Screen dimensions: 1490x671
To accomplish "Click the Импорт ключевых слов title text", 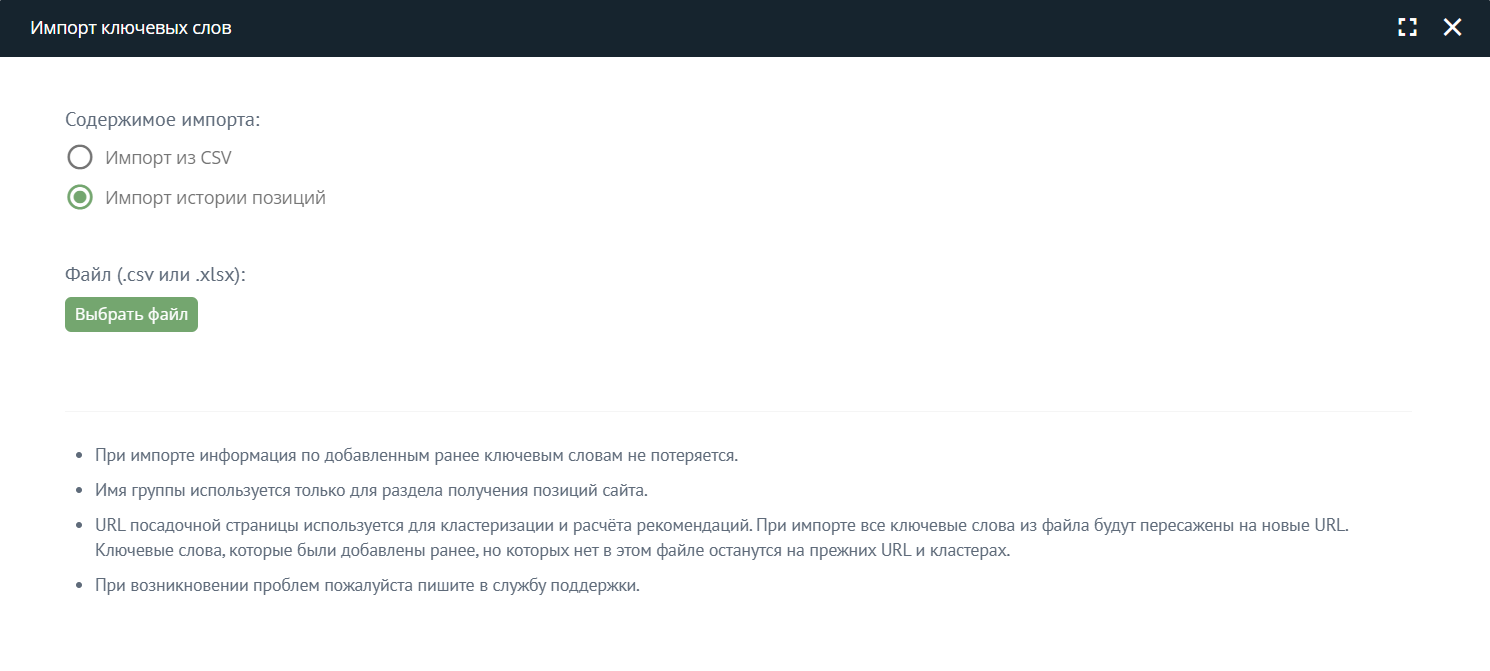I will (x=131, y=28).
